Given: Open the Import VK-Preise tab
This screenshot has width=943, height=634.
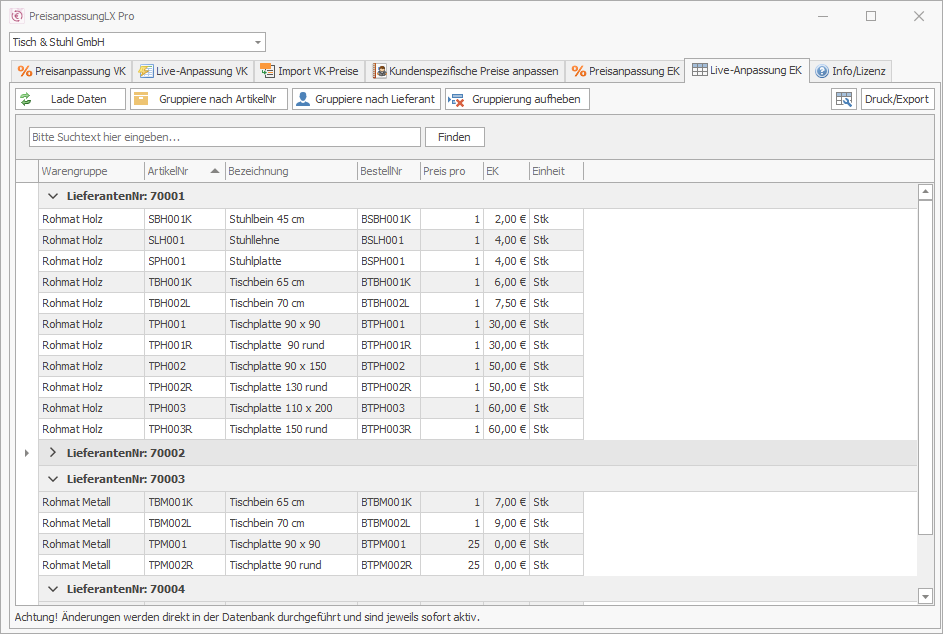Looking at the screenshot, I should [309, 71].
